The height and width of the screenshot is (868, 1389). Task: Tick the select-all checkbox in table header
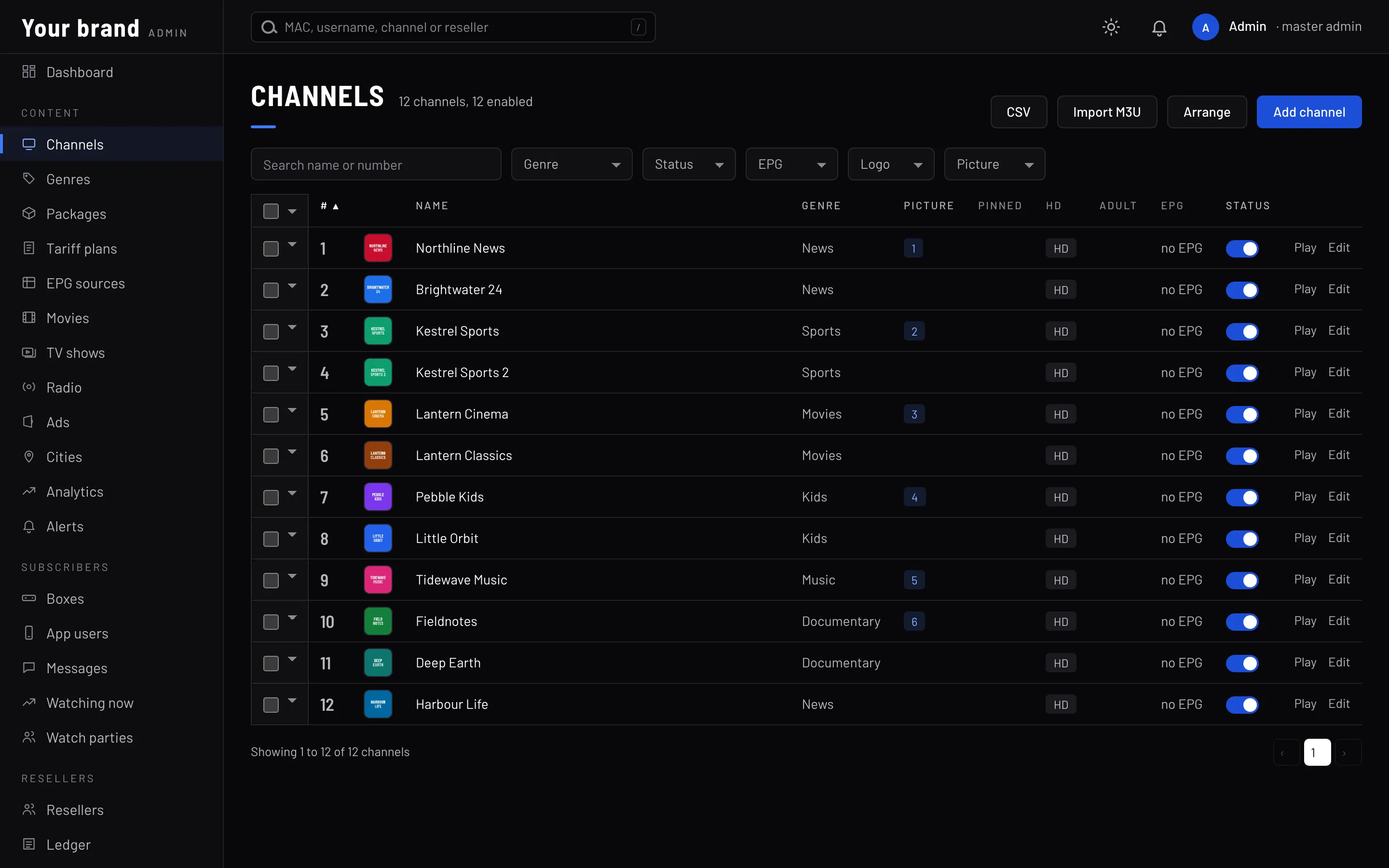pos(271,211)
